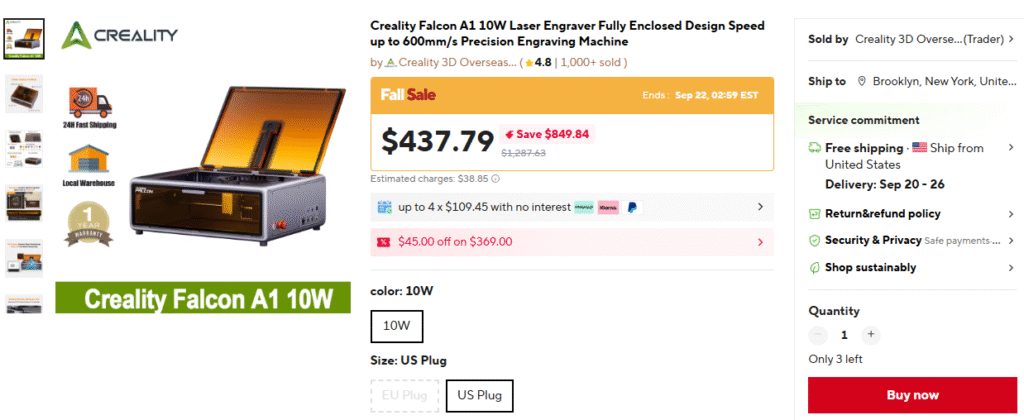Click the Shop sustainably leaf icon
Screen dimensions: 1024x420
814,267
